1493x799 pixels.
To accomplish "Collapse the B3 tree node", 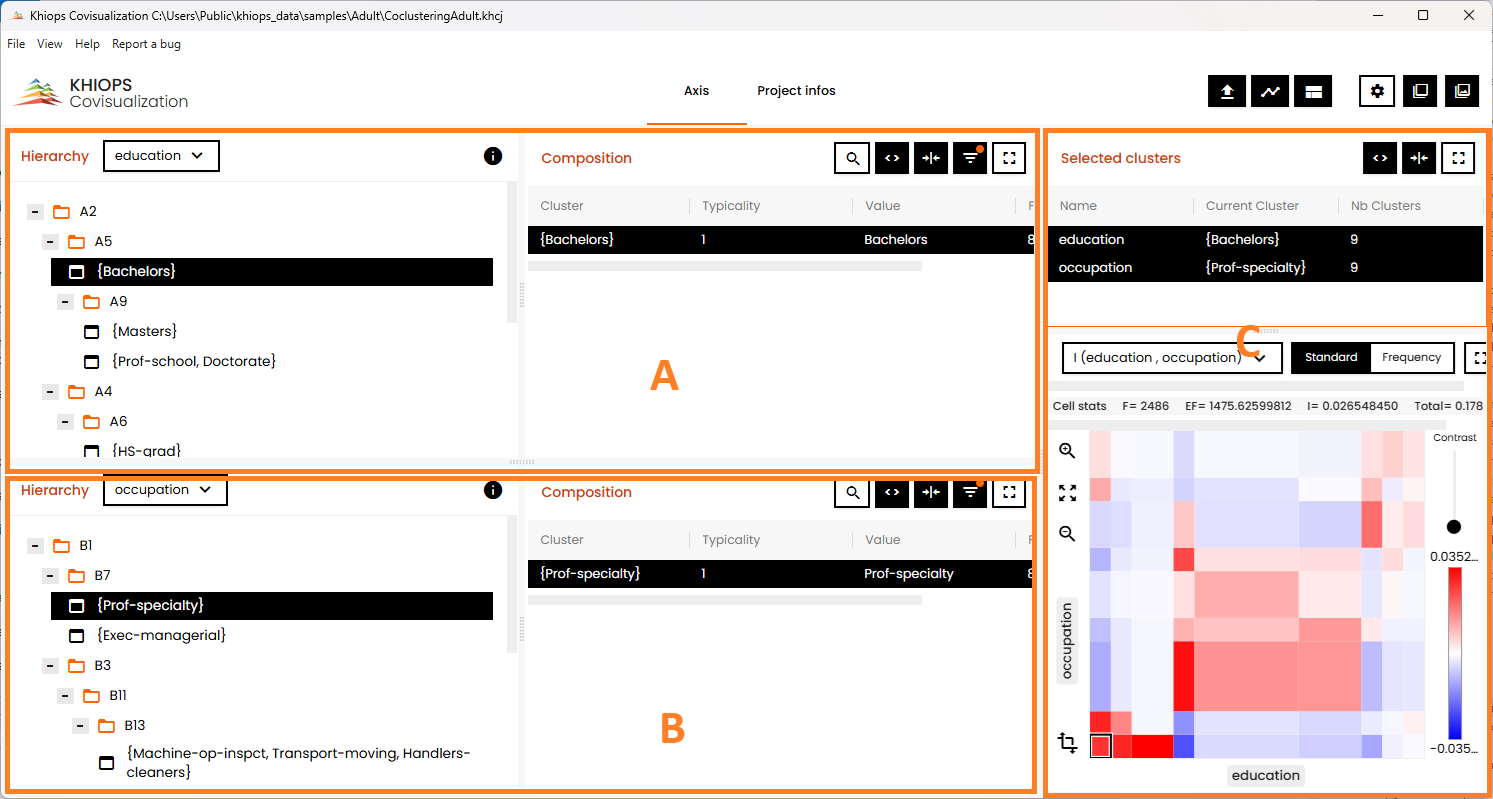I will [x=50, y=666].
